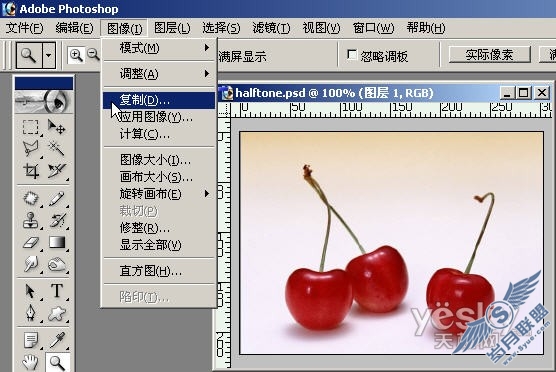Open the 选择(S) menu
This screenshot has width=556, height=372.
[x=221, y=28]
